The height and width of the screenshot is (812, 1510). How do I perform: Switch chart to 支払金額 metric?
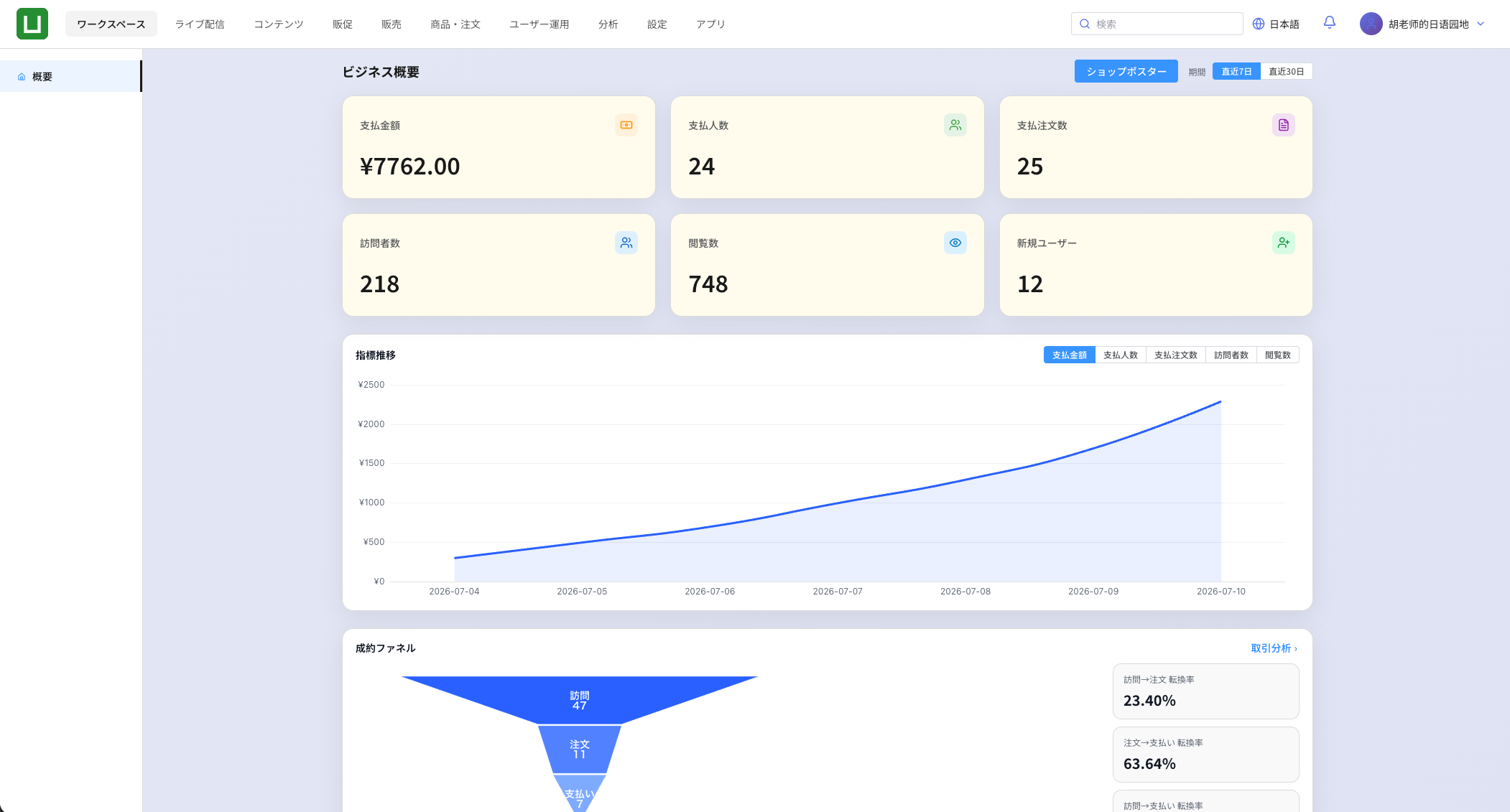click(1069, 355)
